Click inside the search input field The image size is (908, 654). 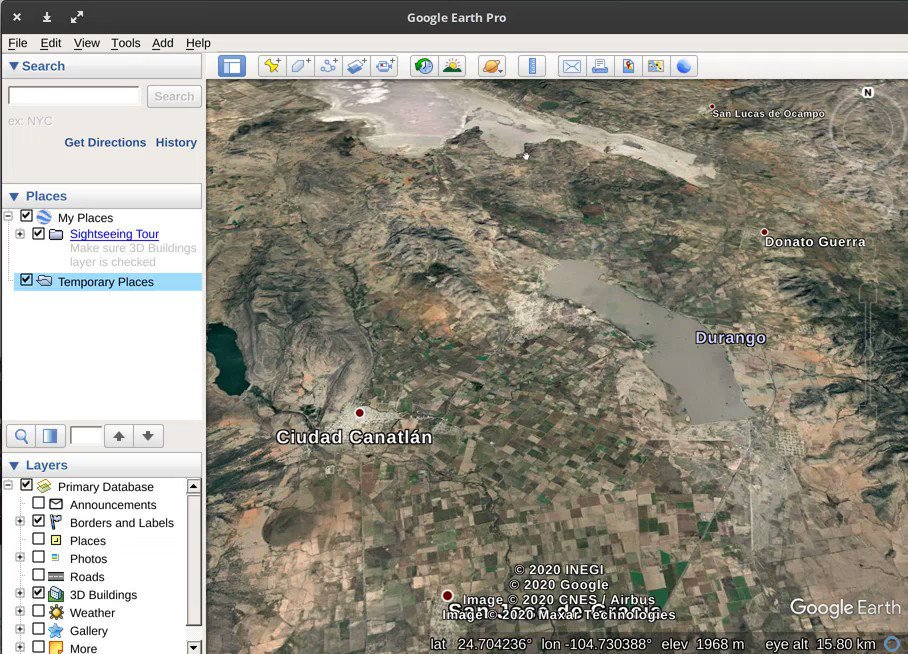[x=75, y=96]
